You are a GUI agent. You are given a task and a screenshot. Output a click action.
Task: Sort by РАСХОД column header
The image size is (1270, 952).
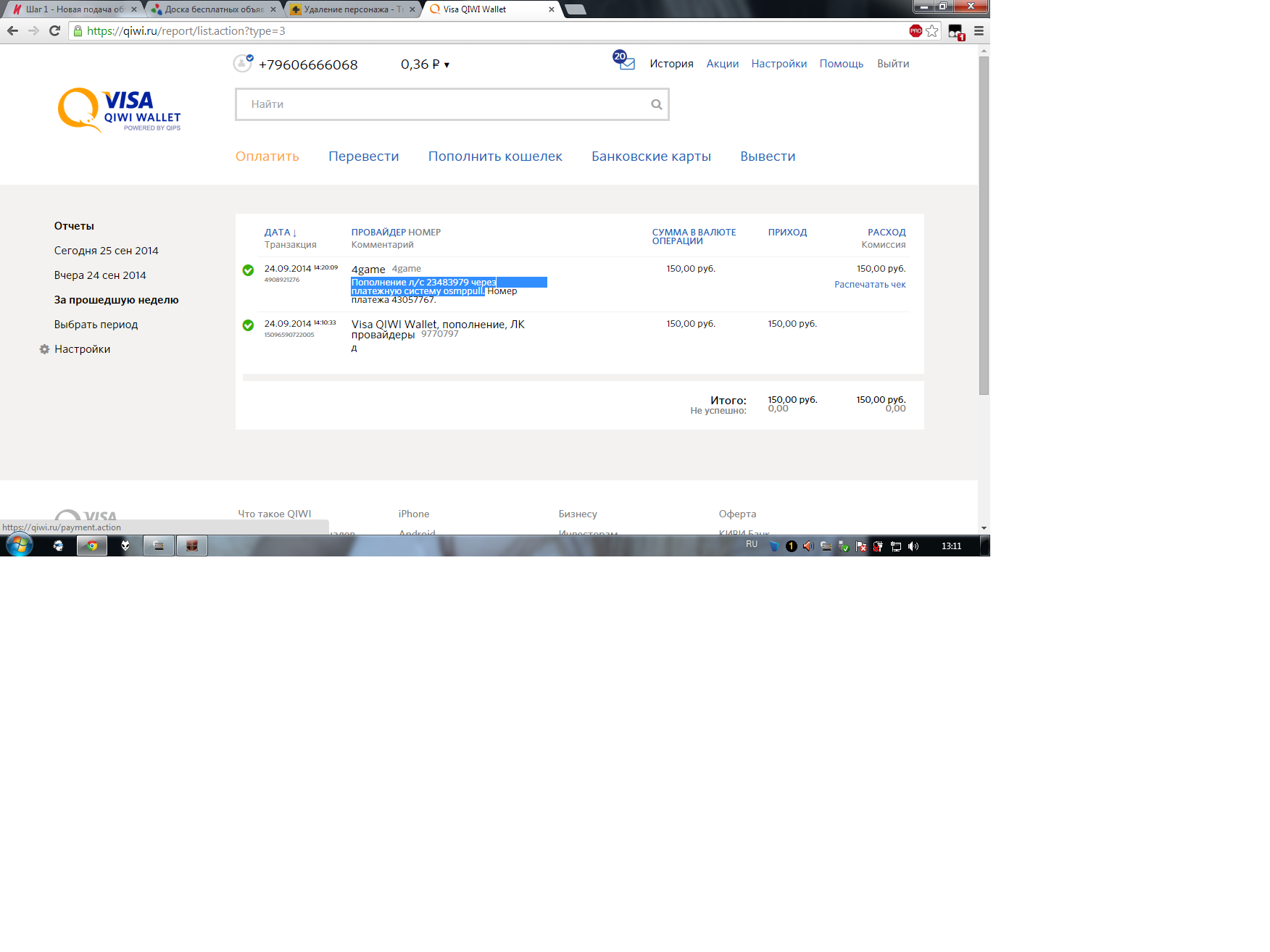click(x=887, y=233)
